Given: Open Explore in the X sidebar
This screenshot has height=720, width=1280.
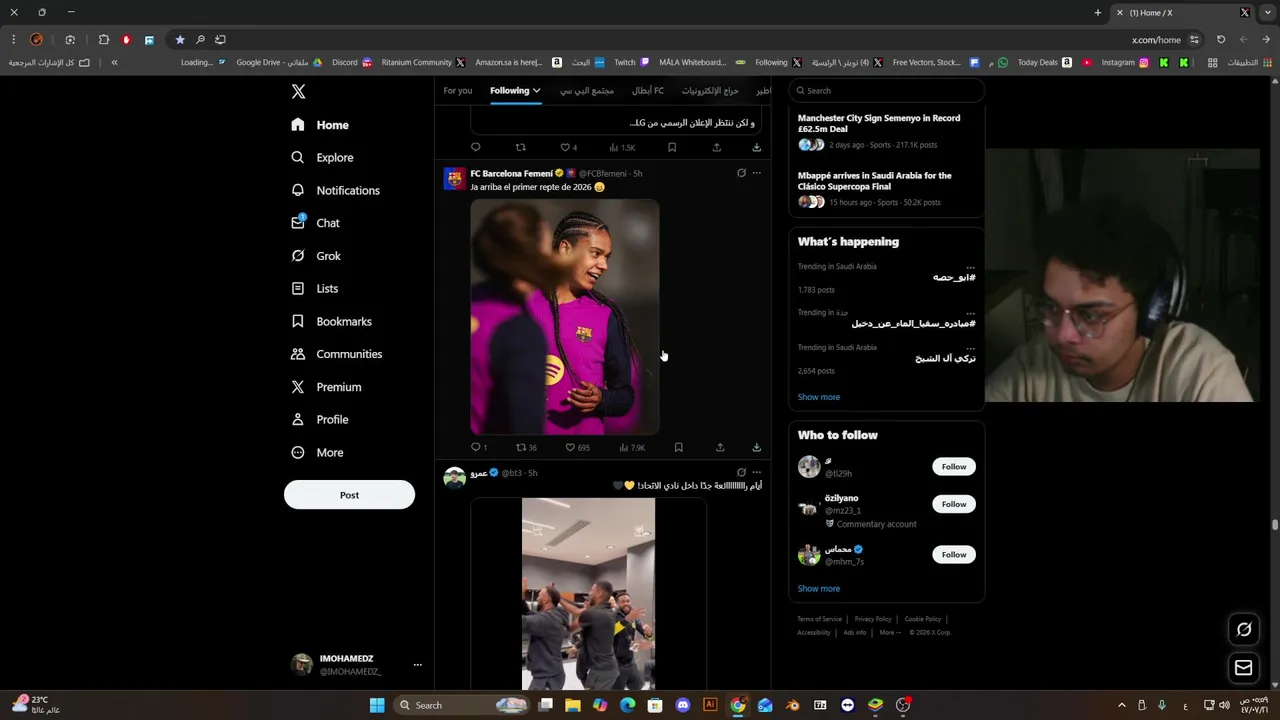Looking at the screenshot, I should point(322,157).
